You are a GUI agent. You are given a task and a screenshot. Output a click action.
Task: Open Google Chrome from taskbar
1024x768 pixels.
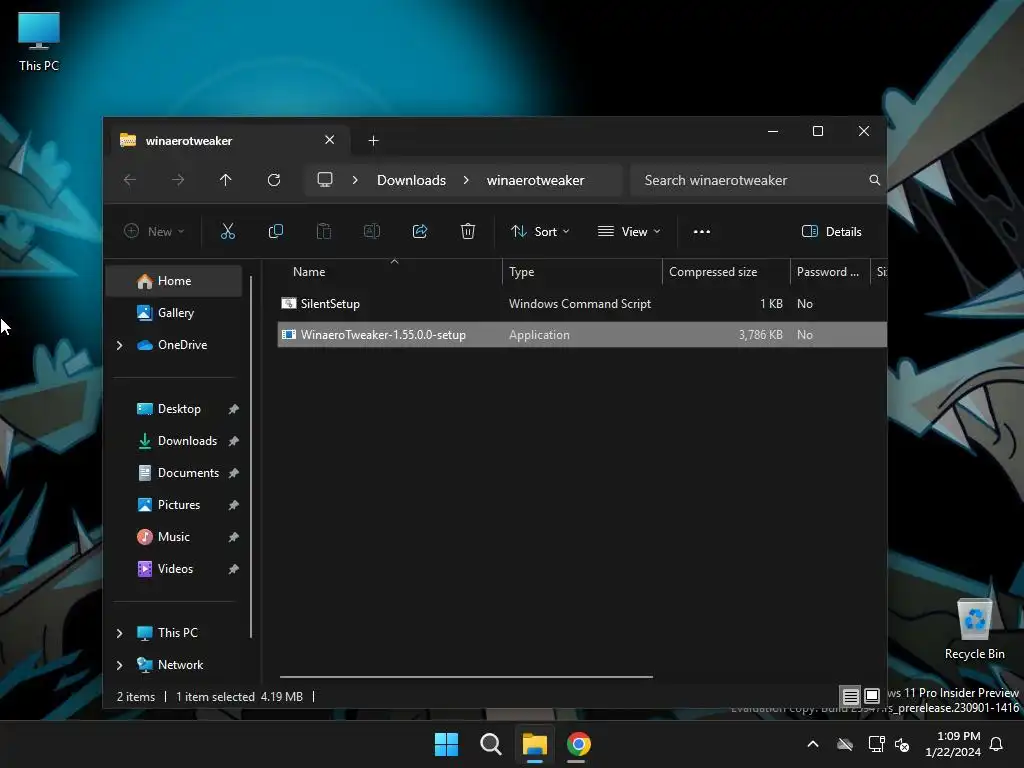579,744
